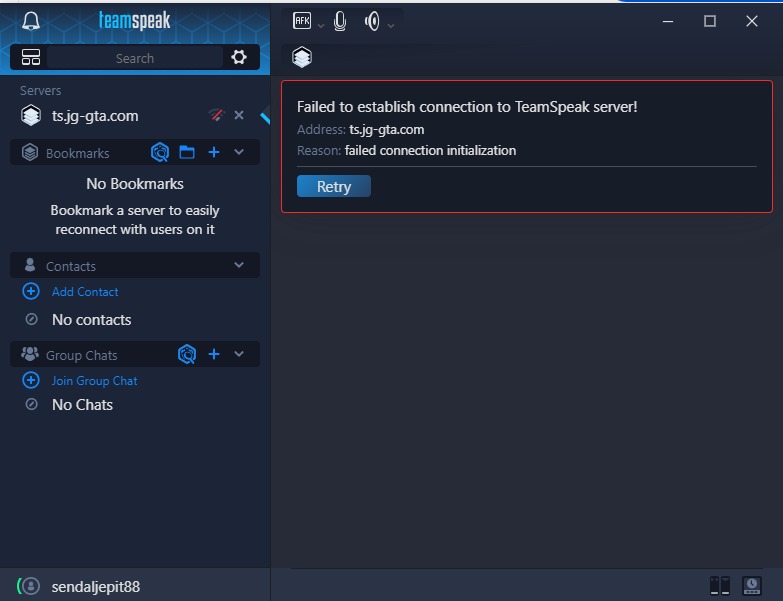Click the TeamSpeak logo
This screenshot has width=783, height=601.
134,20
